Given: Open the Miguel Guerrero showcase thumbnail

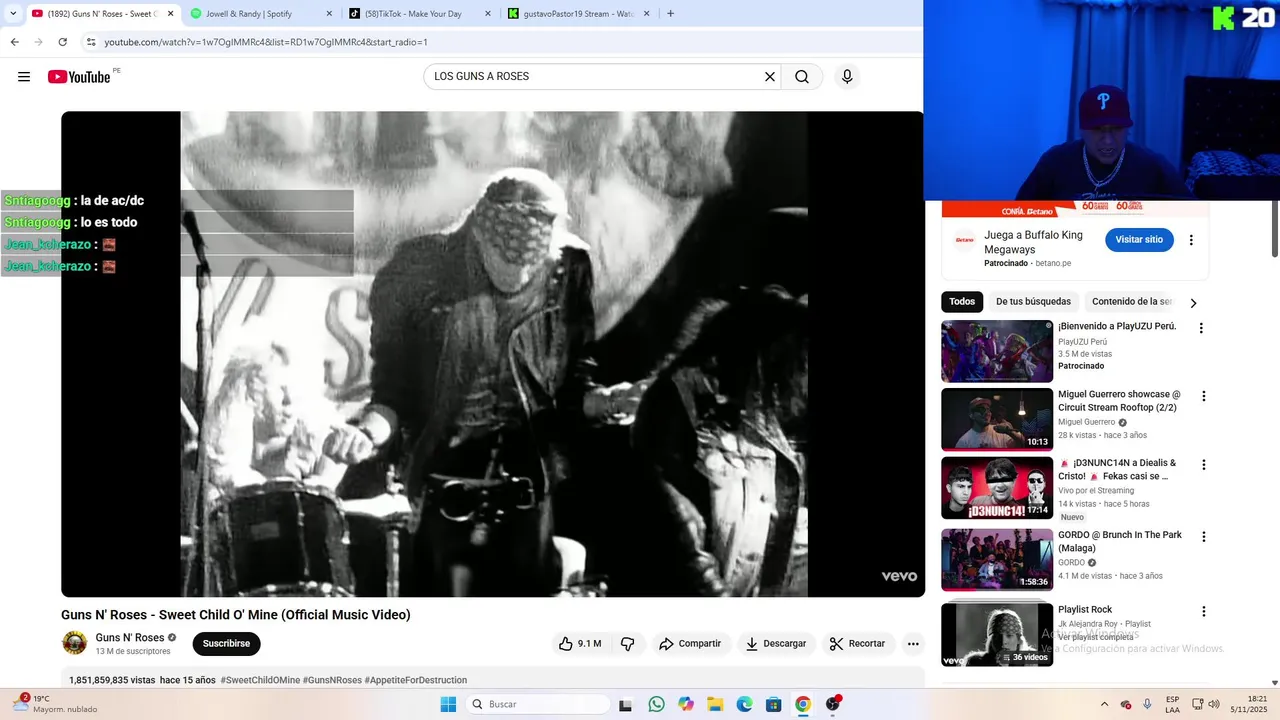Looking at the screenshot, I should (x=997, y=419).
